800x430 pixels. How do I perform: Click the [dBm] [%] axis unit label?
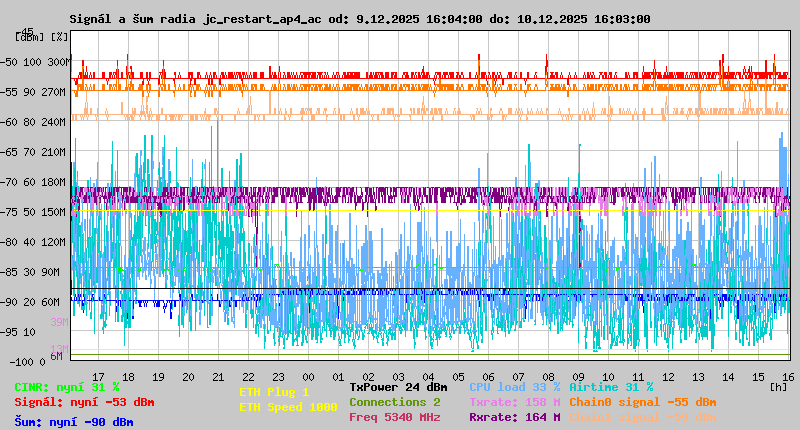pos(42,36)
